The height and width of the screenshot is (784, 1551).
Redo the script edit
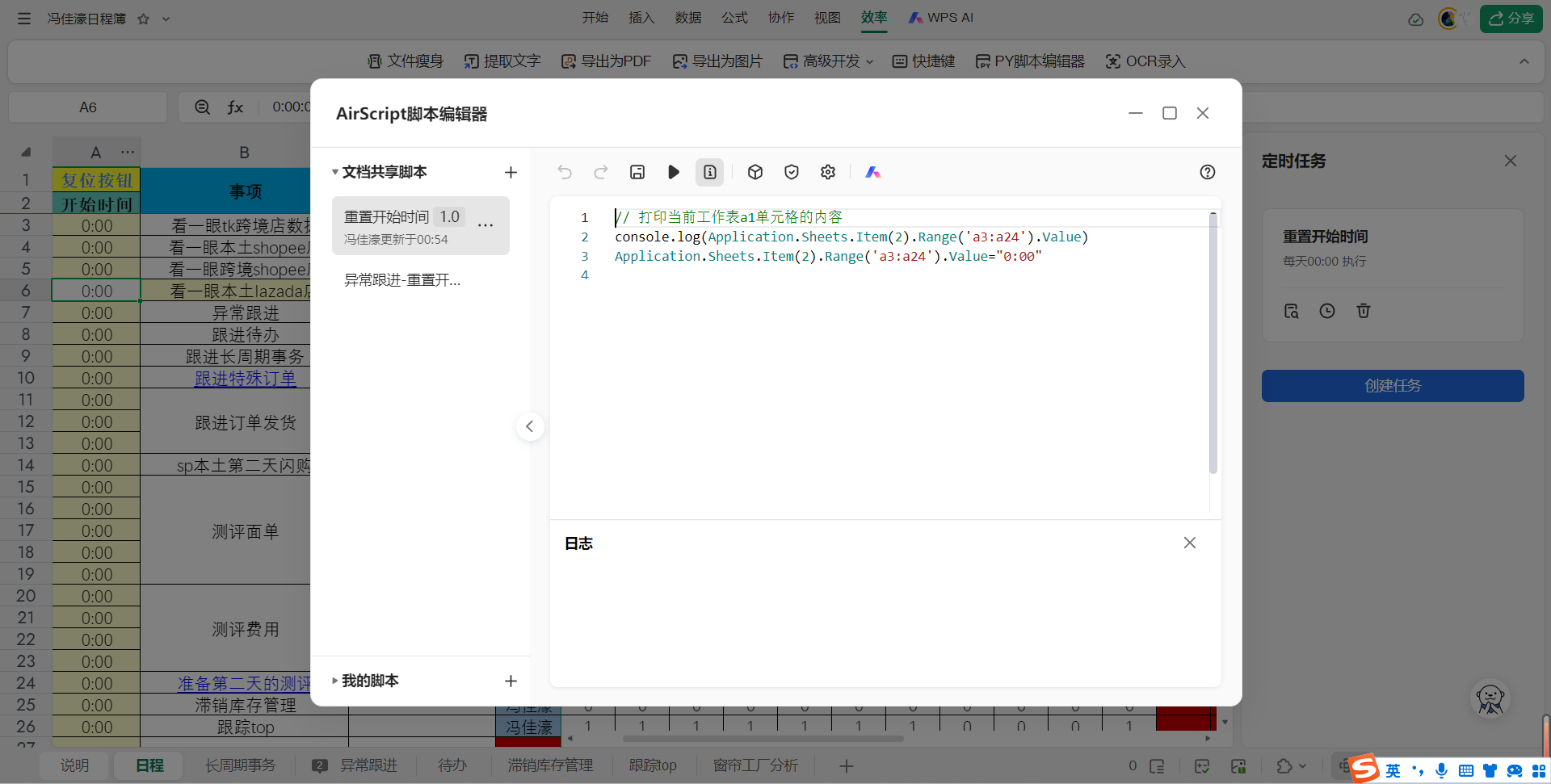(x=600, y=172)
